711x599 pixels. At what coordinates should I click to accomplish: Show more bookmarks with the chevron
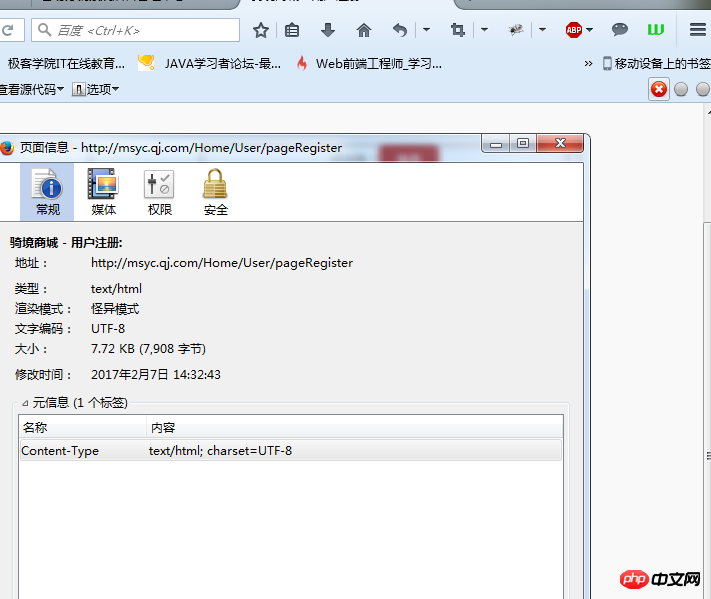tap(588, 63)
